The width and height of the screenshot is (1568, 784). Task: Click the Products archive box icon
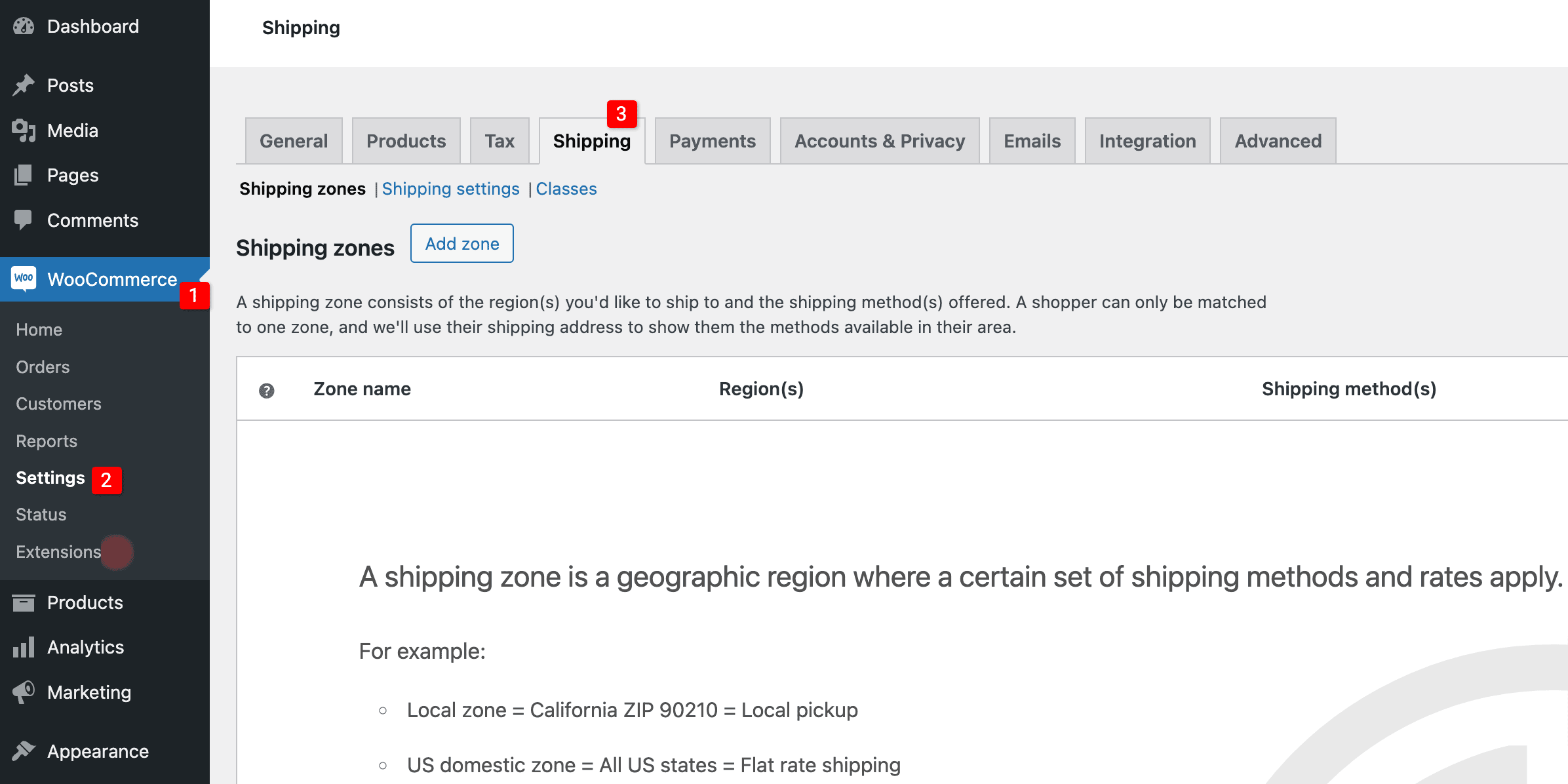(x=24, y=602)
